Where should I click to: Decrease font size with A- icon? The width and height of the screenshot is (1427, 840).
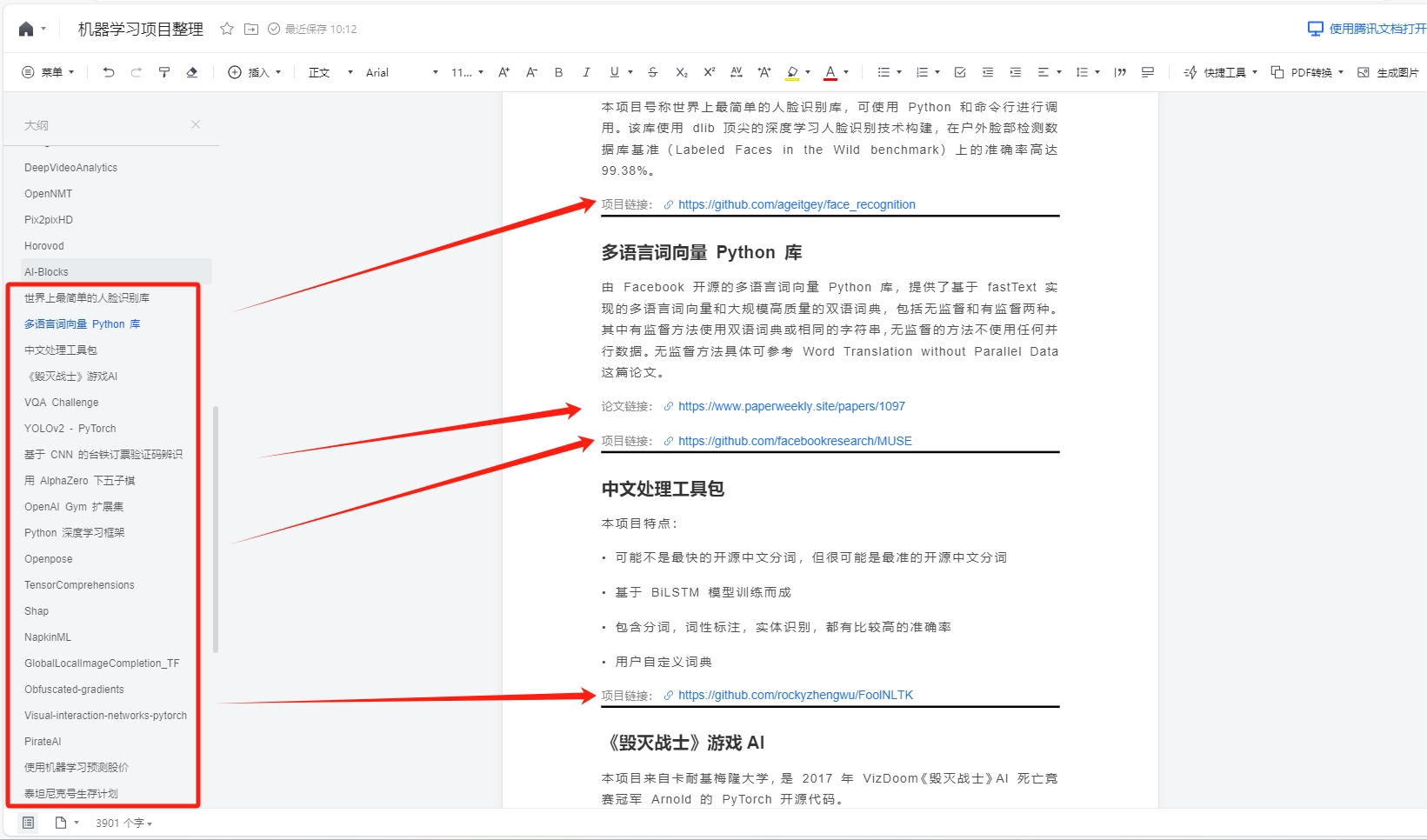(531, 72)
